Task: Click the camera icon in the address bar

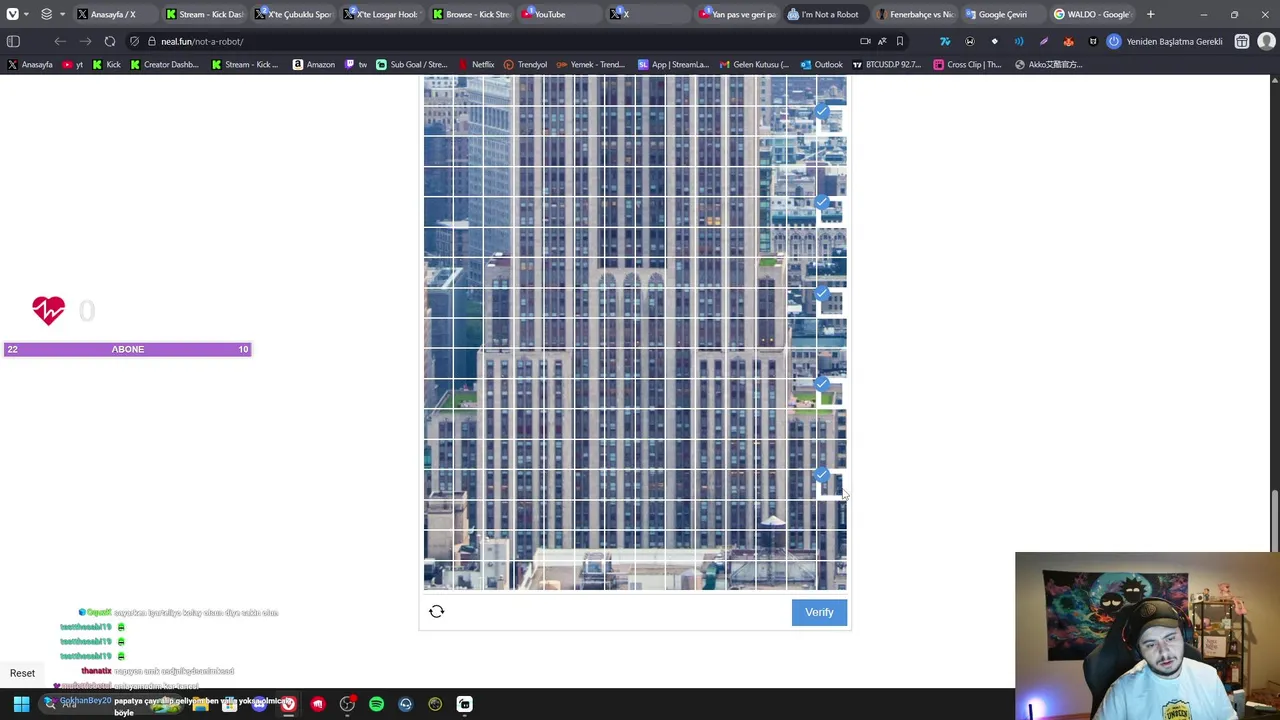Action: [865, 41]
